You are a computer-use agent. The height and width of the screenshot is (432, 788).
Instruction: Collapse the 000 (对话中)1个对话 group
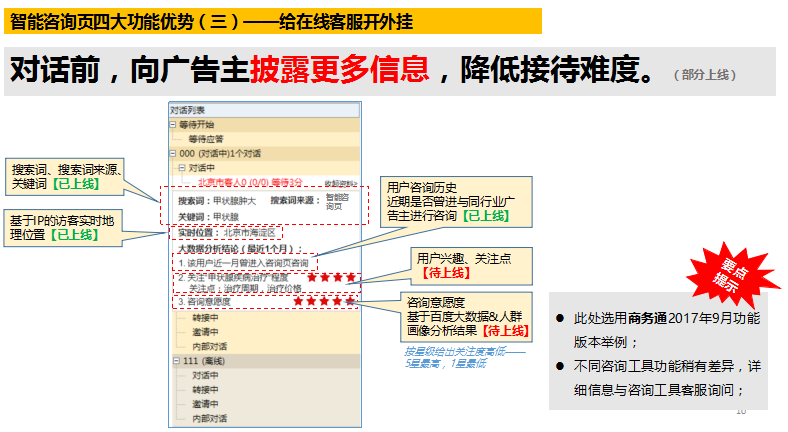pos(172,154)
